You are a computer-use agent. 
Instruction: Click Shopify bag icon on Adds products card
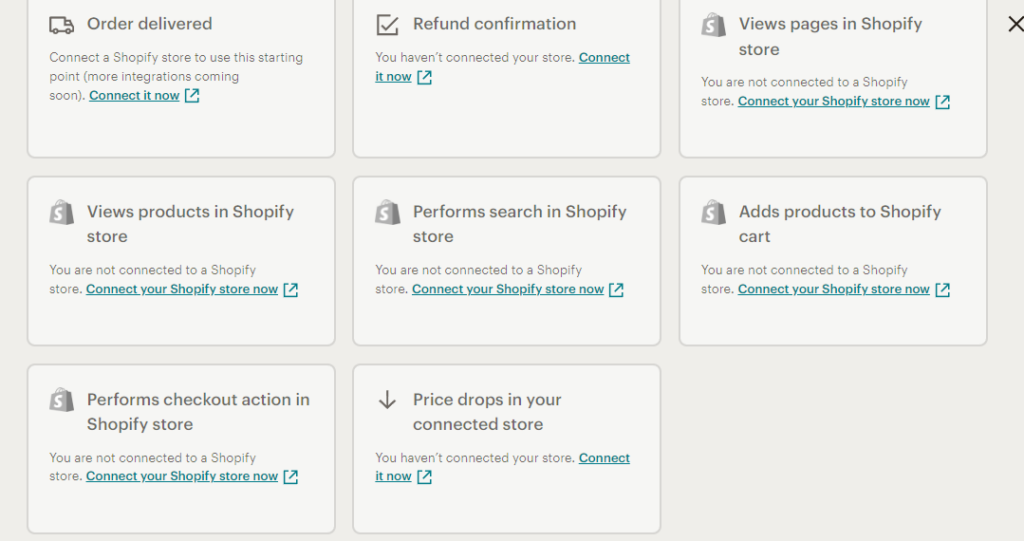coord(713,212)
